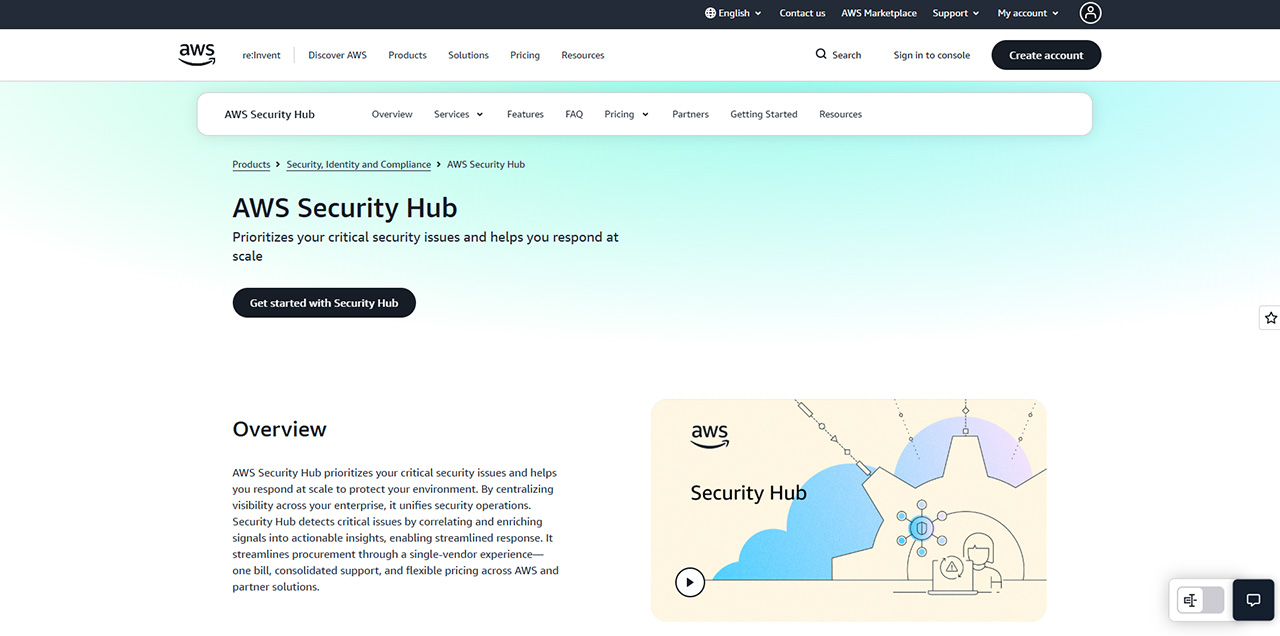Expand the Pricing dropdown in the Security Hub nav
Image resolution: width=1280 pixels, height=636 pixels.
[x=626, y=114]
